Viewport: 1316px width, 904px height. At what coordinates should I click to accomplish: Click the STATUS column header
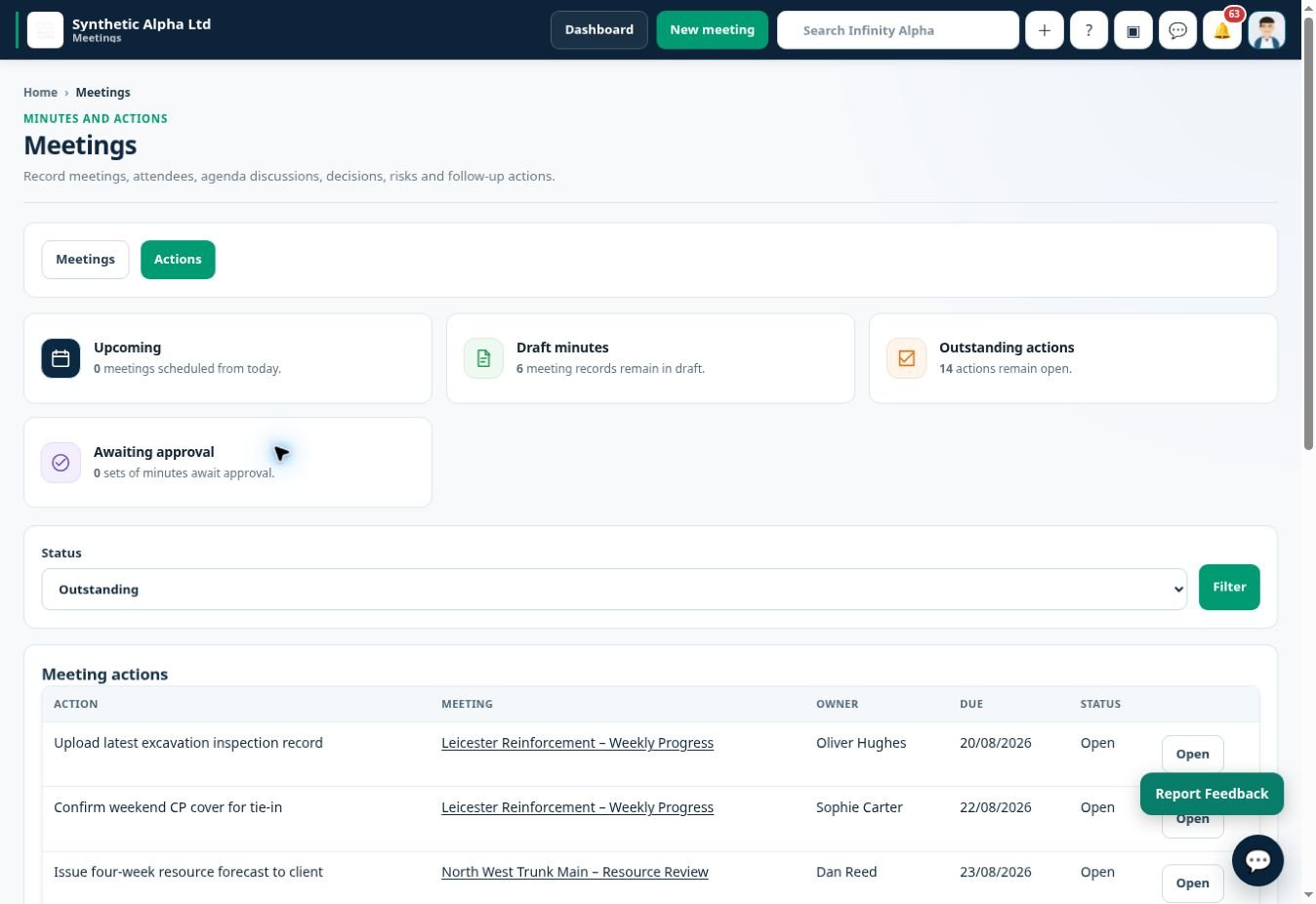1100,704
